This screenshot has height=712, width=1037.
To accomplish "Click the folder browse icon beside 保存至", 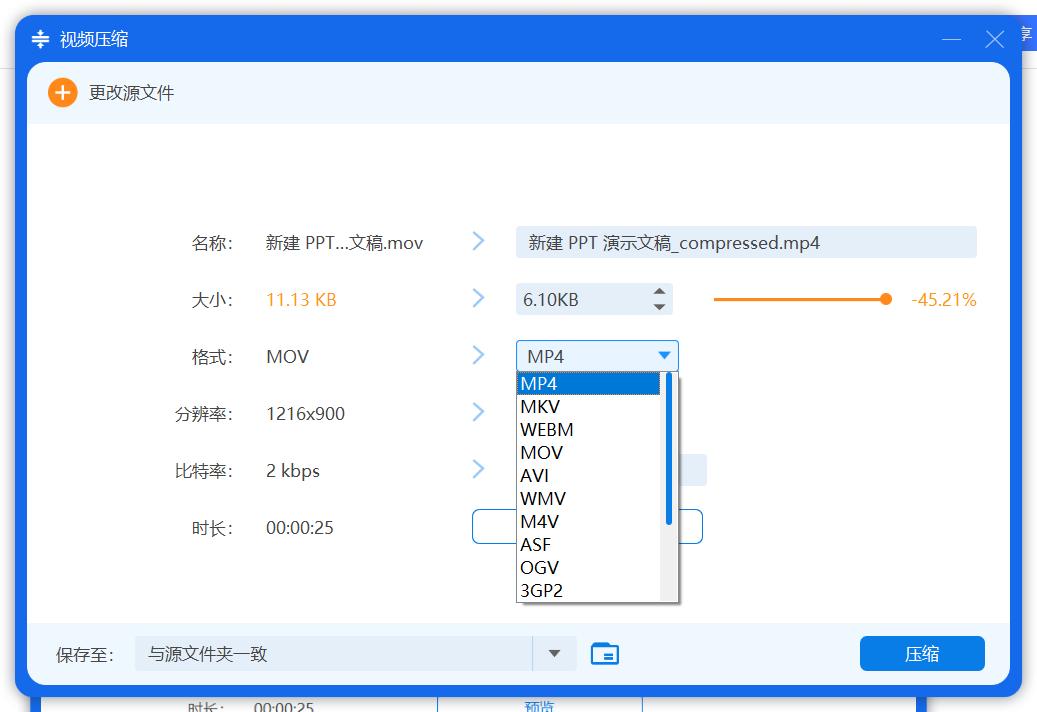I will pos(604,653).
